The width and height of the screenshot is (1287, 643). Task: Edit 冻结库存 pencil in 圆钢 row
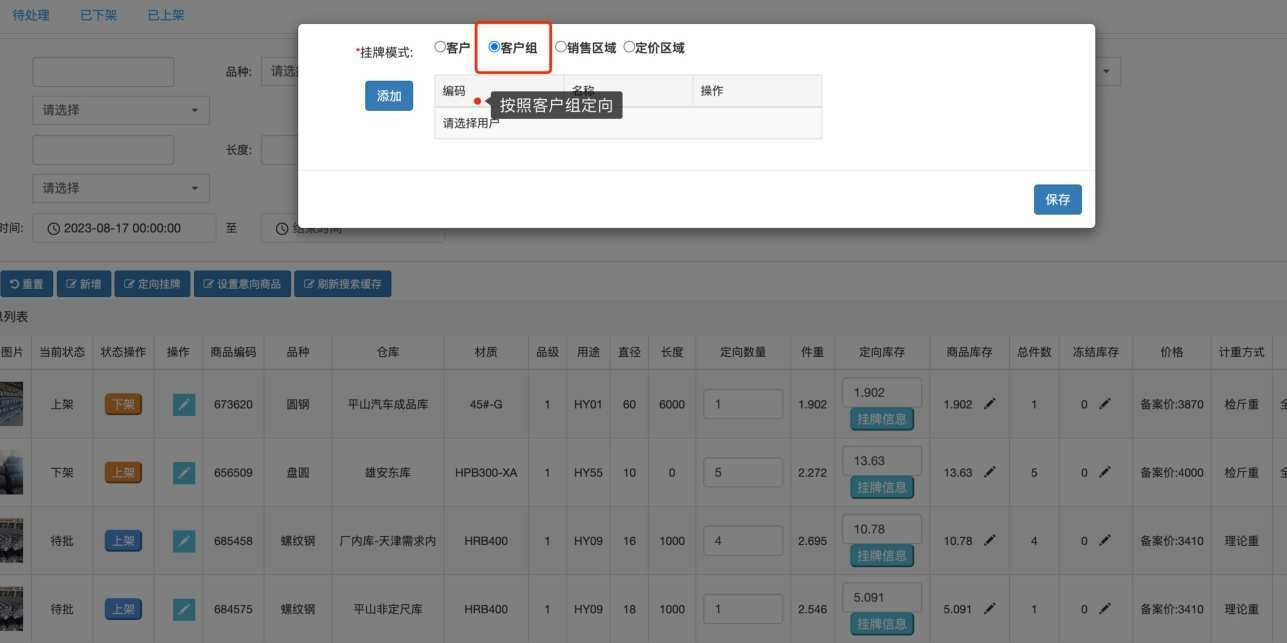point(1105,404)
